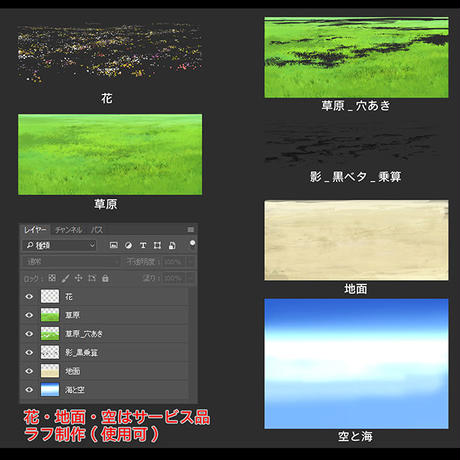Select the smart object filter icon
460x460 pixels.
pyautogui.click(x=172, y=245)
